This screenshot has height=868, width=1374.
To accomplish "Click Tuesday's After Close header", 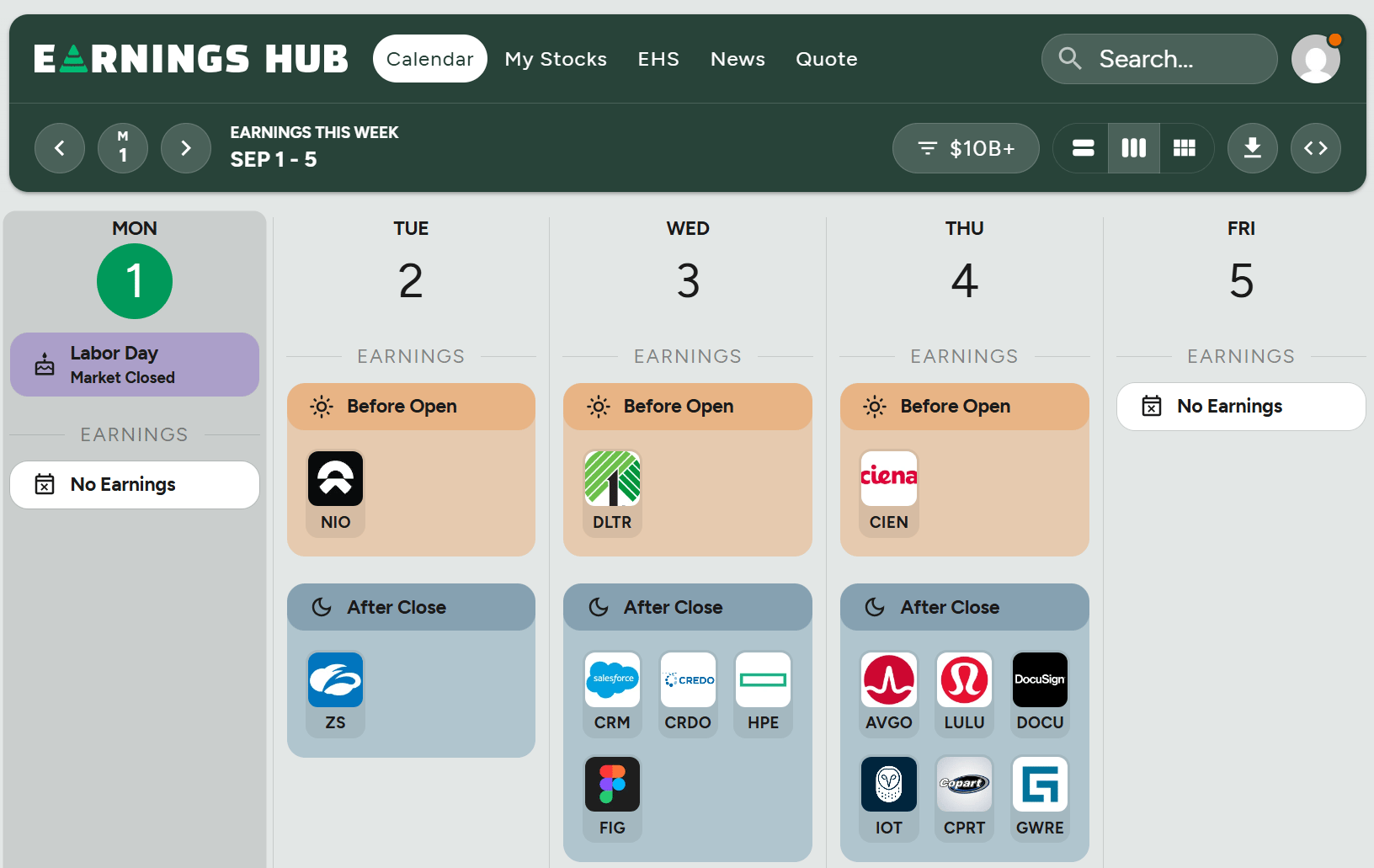I will 411,607.
